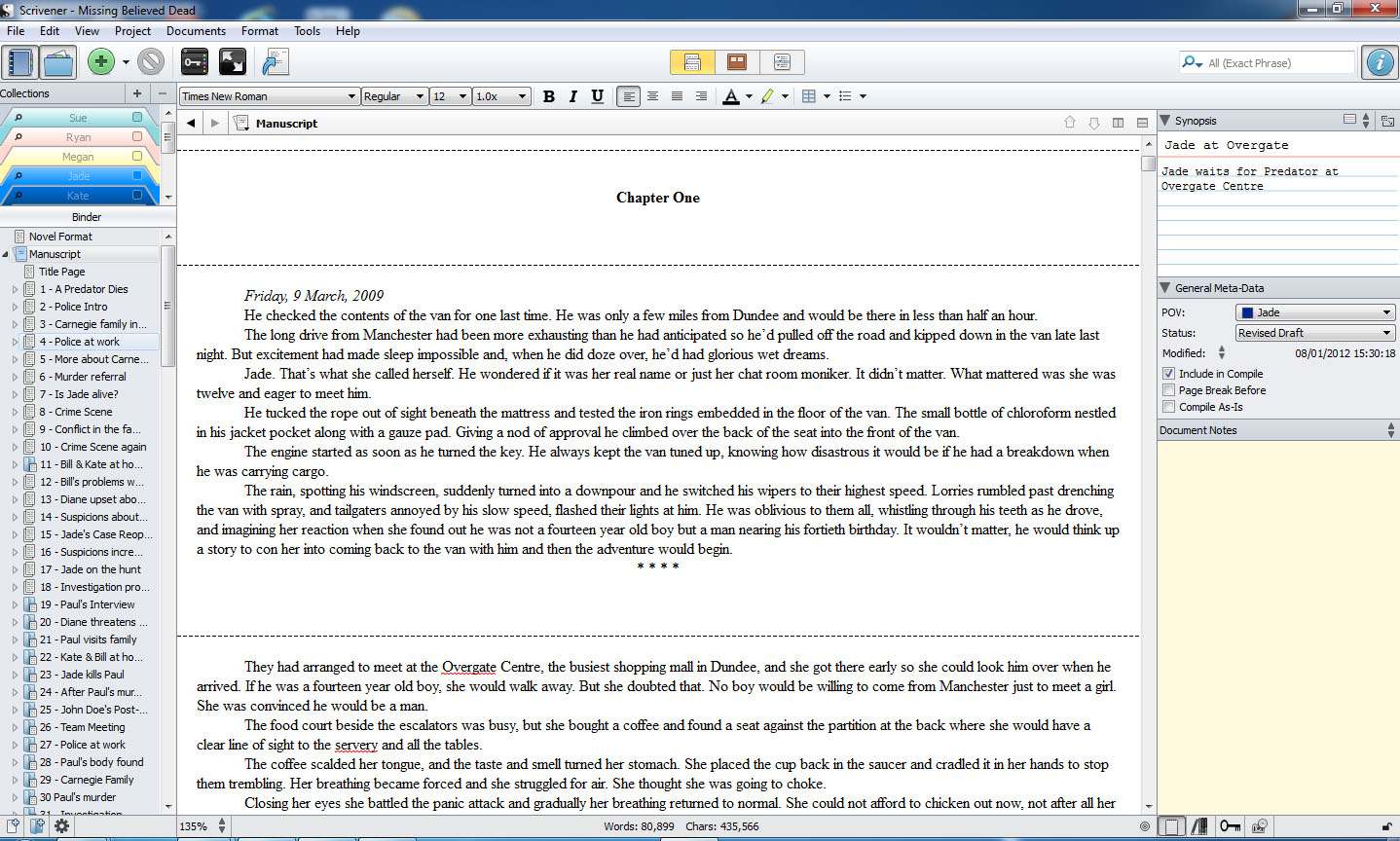Switch to corkboard view mode
The height and width of the screenshot is (841, 1400).
736,60
